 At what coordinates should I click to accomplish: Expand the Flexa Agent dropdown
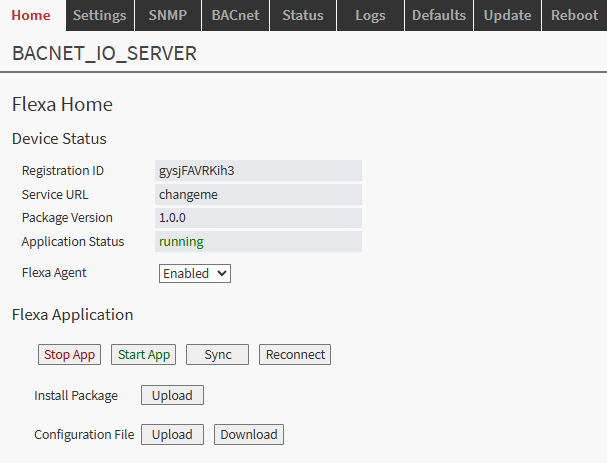pos(195,274)
